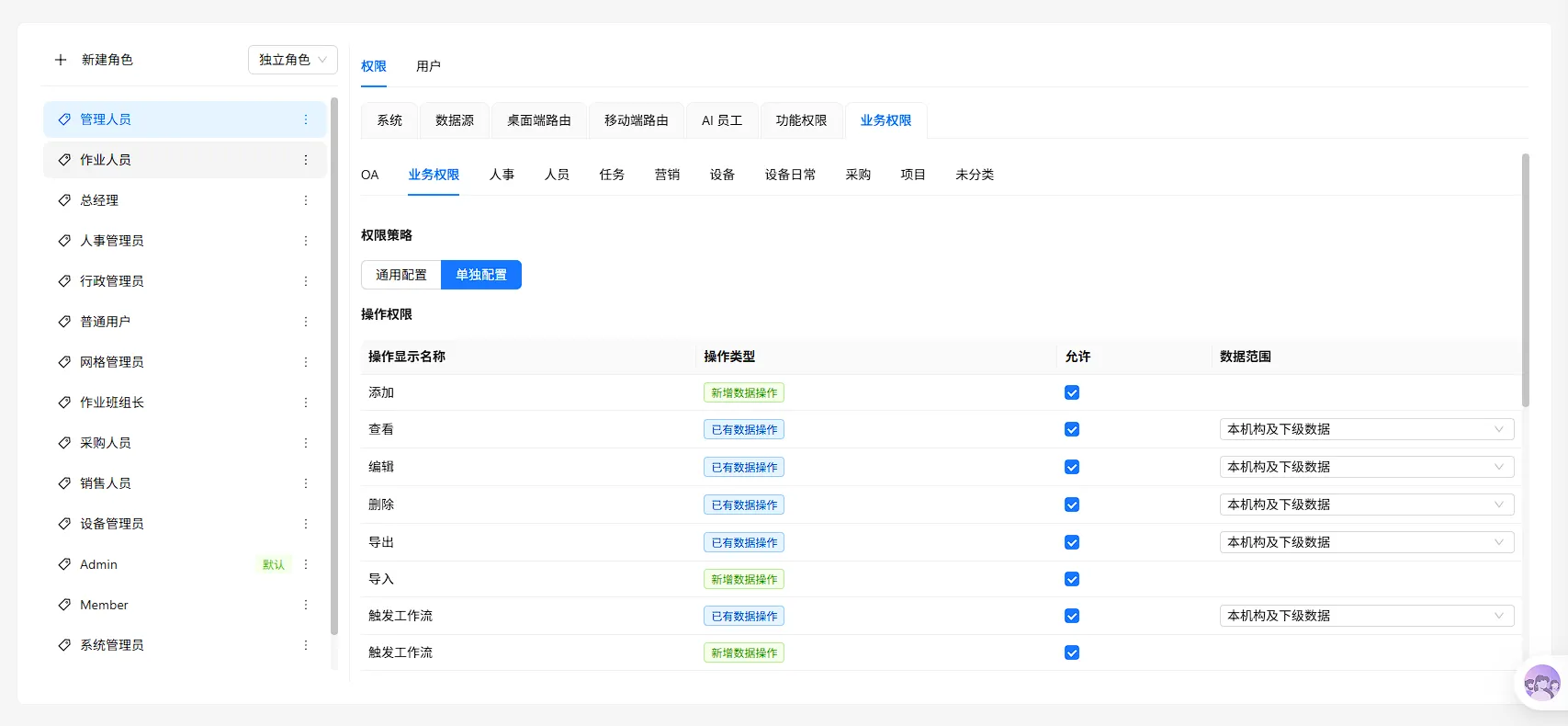The image size is (1568, 726).
Task: Select the 营销 sub-tab
Action: (x=667, y=175)
